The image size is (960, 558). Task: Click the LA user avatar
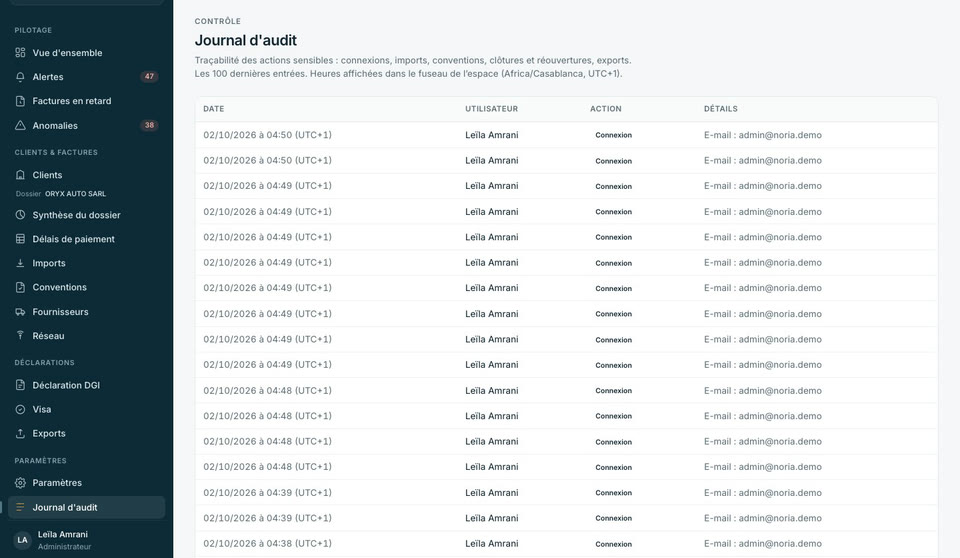23,540
